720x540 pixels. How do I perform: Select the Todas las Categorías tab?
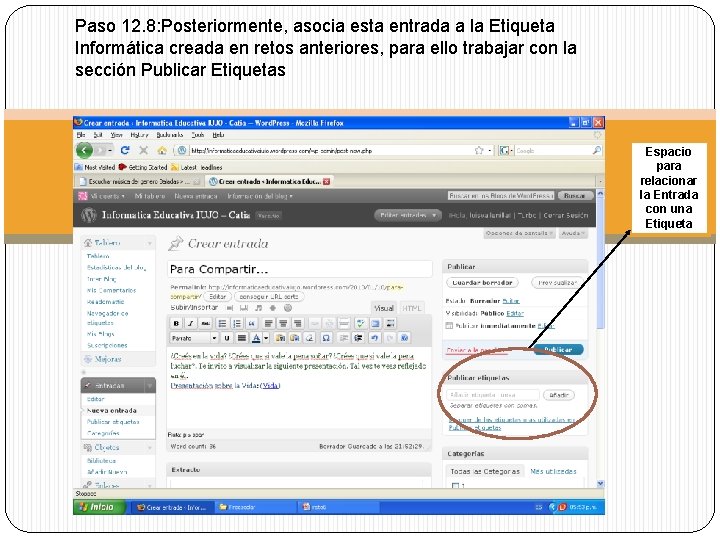pyautogui.click(x=485, y=472)
